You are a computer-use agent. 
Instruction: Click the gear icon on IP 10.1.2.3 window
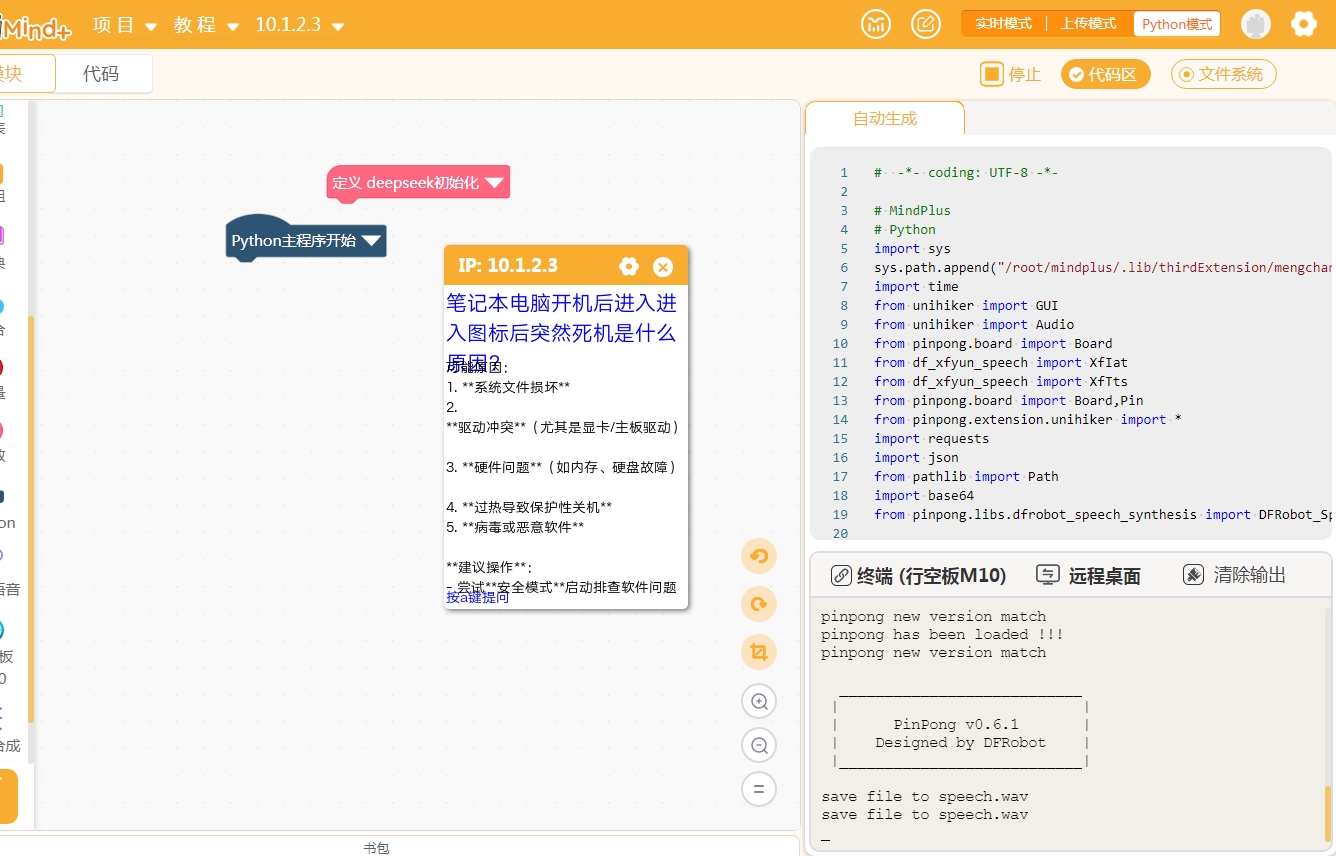629,266
